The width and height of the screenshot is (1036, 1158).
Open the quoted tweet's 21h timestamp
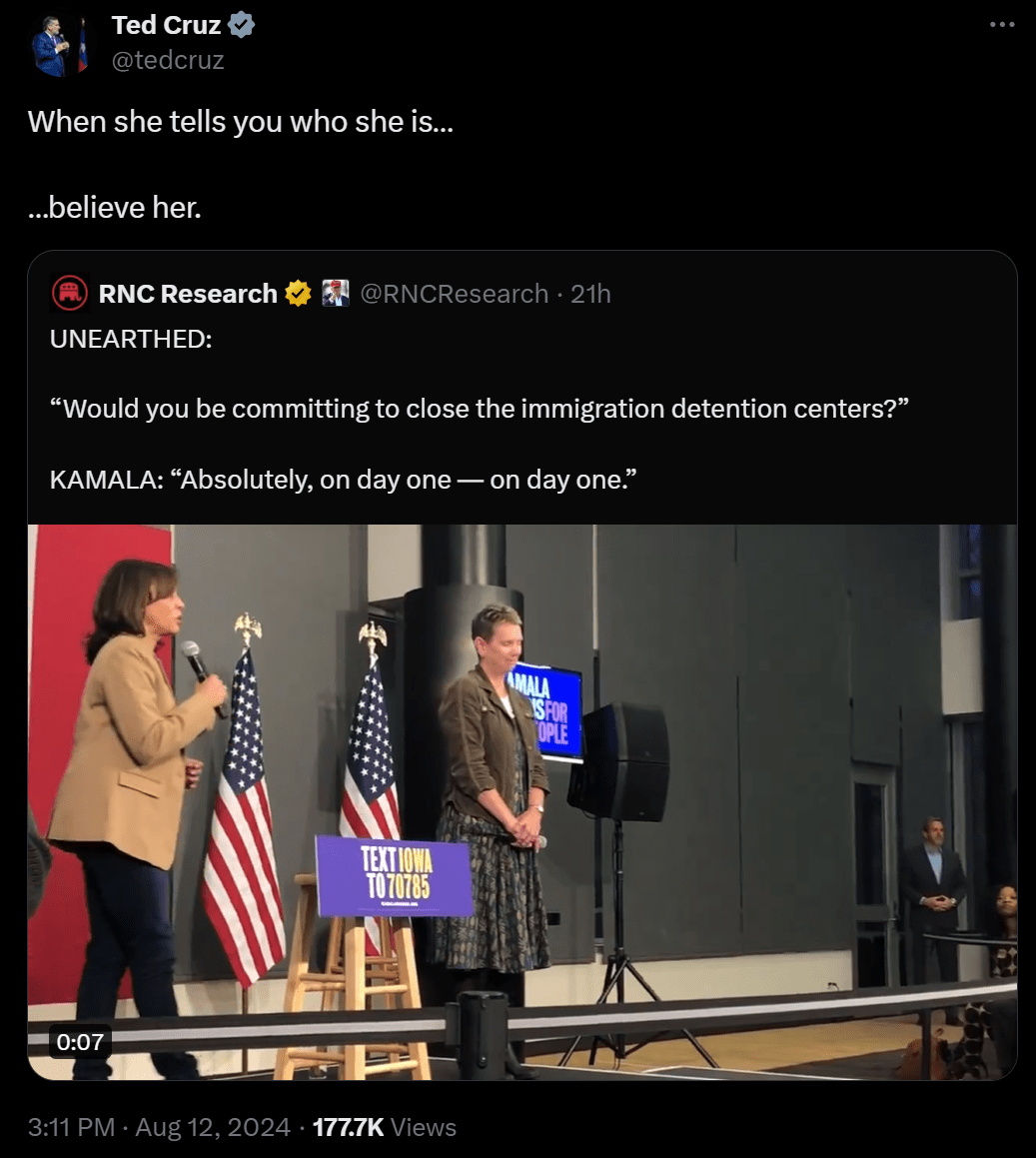590,293
